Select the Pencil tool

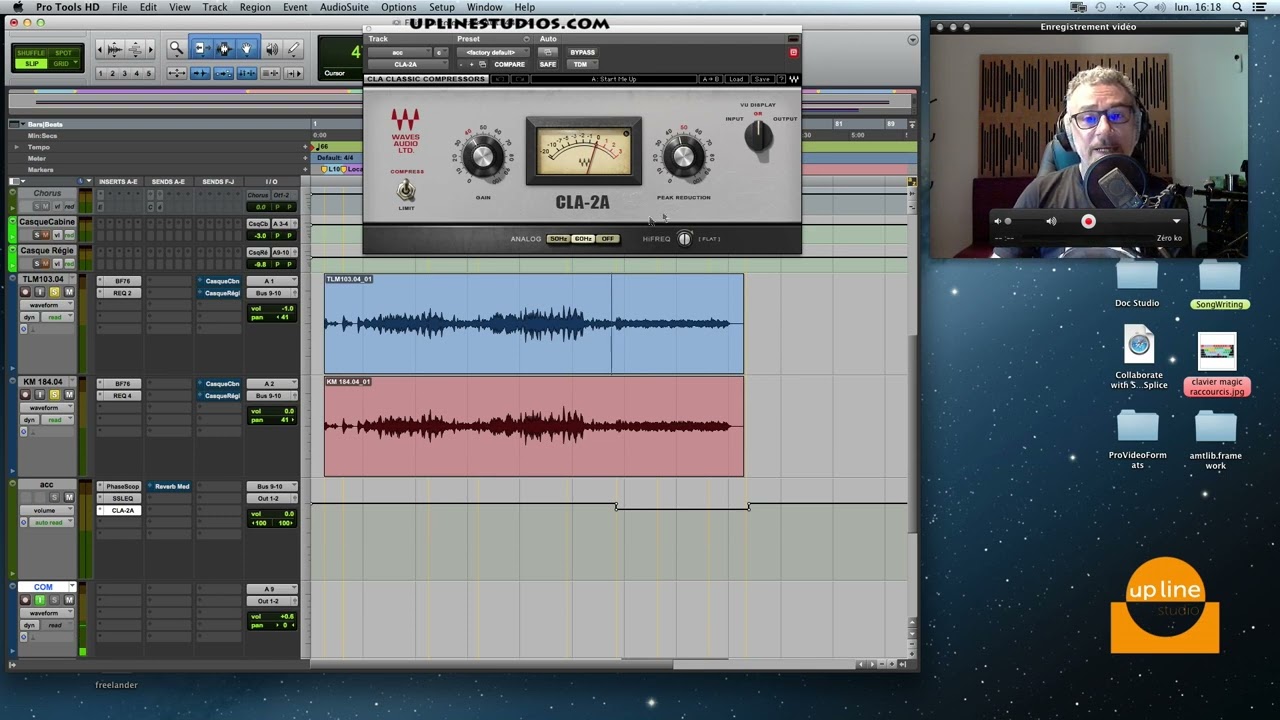click(293, 49)
